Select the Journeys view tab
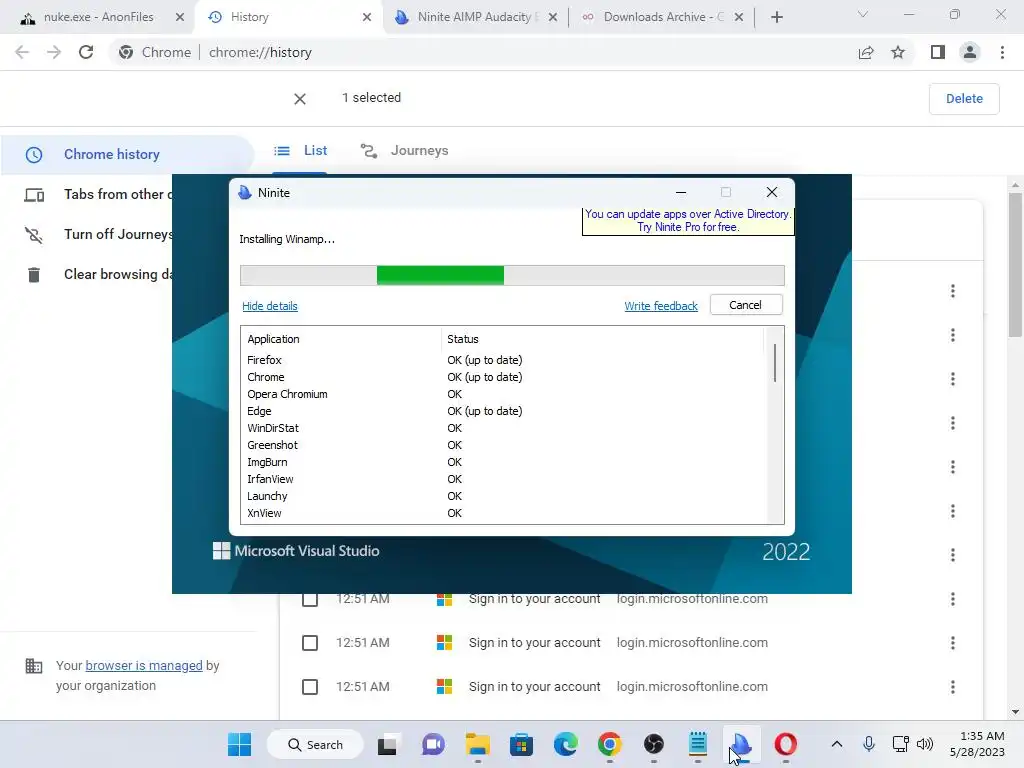The height and width of the screenshot is (768, 1024). coord(405,151)
